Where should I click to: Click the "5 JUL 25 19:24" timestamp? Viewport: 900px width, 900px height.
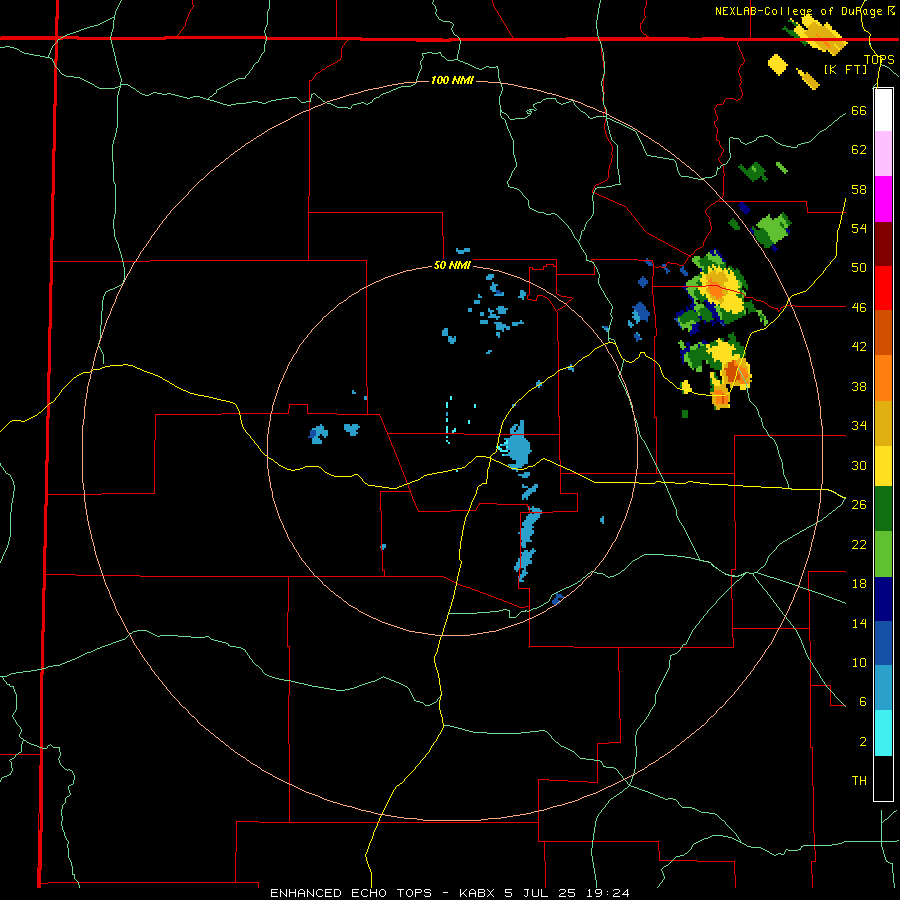tap(567, 893)
